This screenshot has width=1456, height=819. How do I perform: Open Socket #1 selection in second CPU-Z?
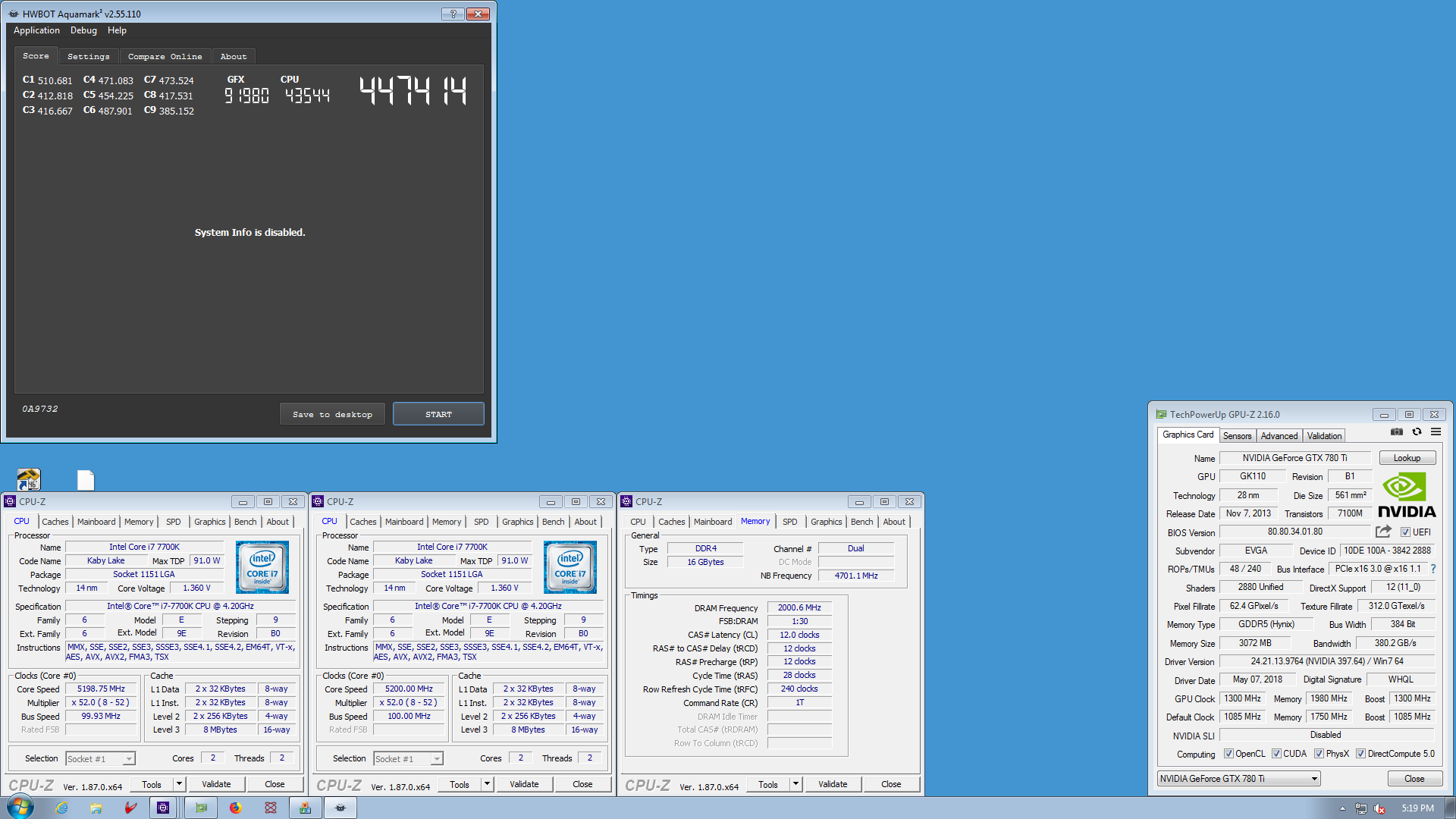coord(408,758)
